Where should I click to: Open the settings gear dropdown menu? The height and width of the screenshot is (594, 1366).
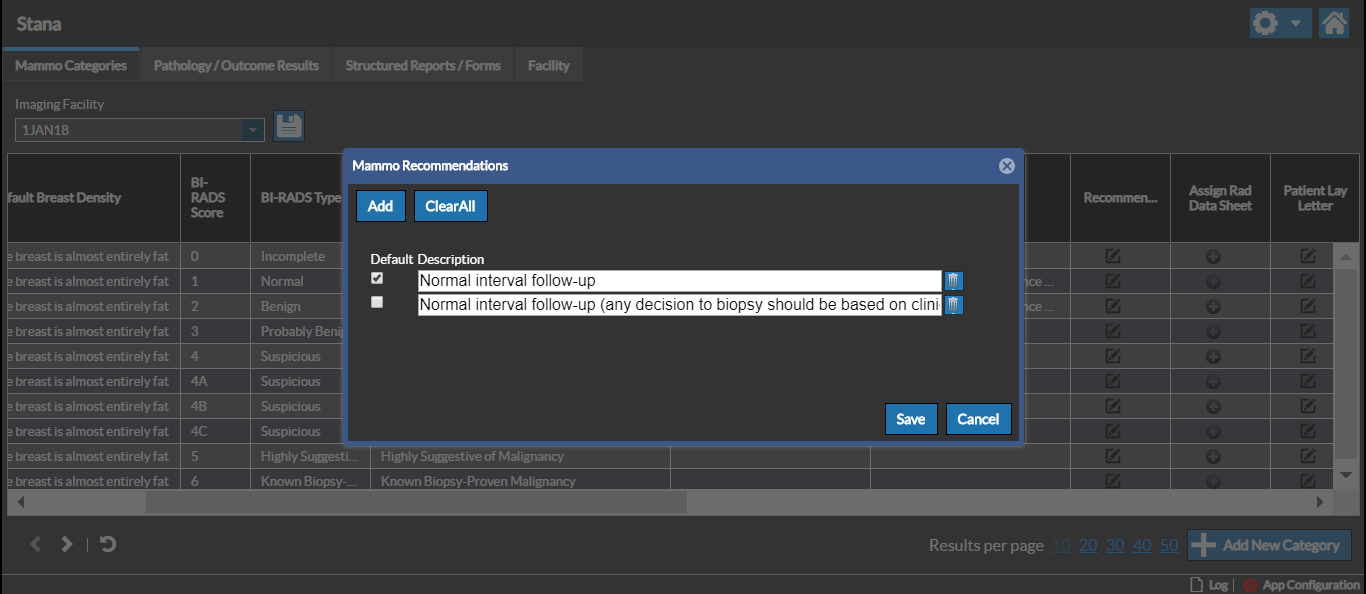pos(1280,23)
